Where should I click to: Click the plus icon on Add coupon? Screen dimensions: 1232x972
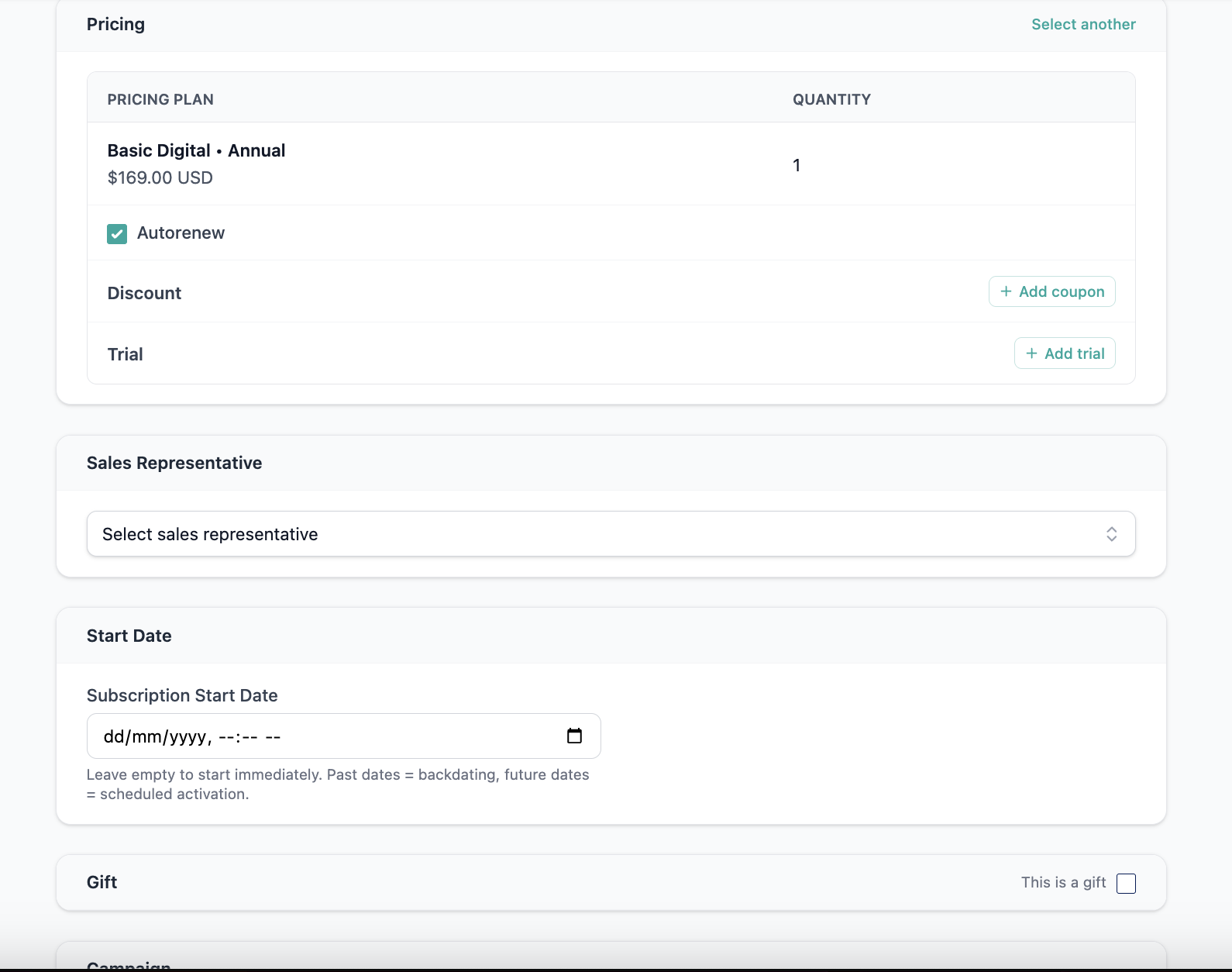[x=1006, y=291]
